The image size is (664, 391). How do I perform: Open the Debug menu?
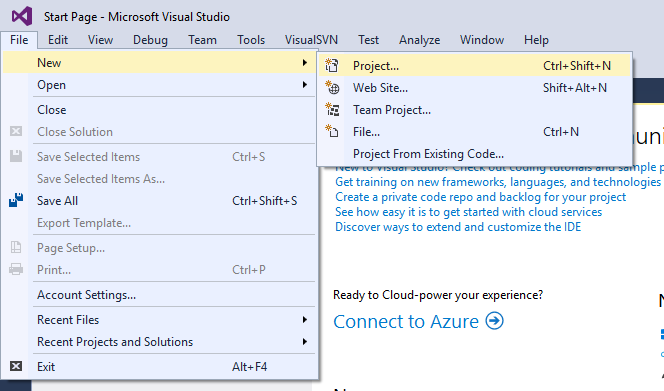150,40
